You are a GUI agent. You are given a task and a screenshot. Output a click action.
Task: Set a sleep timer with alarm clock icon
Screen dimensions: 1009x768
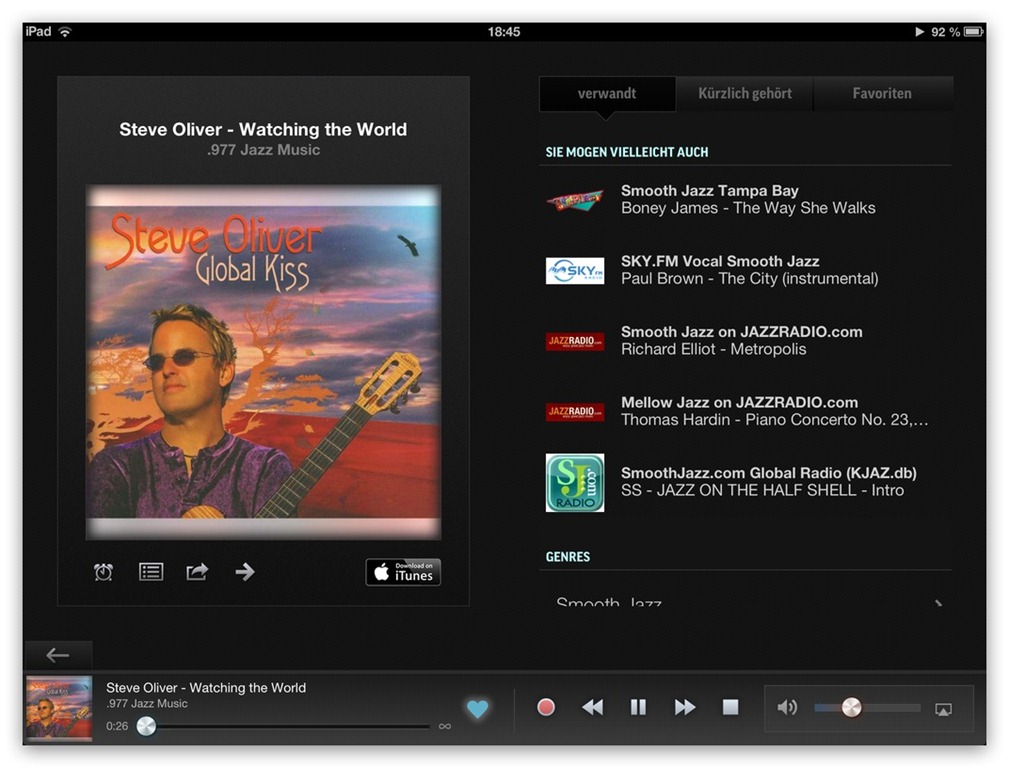pyautogui.click(x=103, y=572)
